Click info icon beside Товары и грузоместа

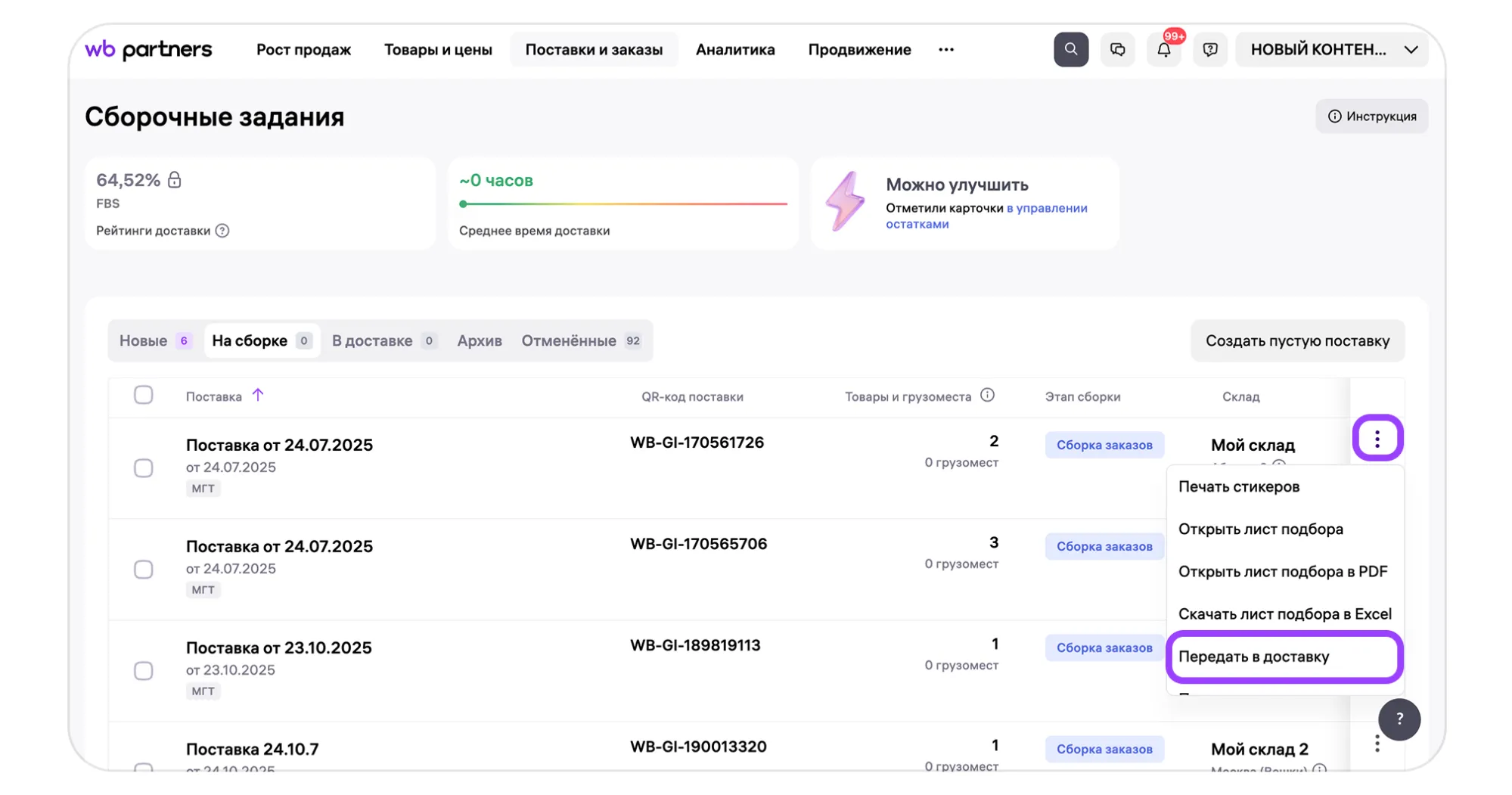point(987,396)
